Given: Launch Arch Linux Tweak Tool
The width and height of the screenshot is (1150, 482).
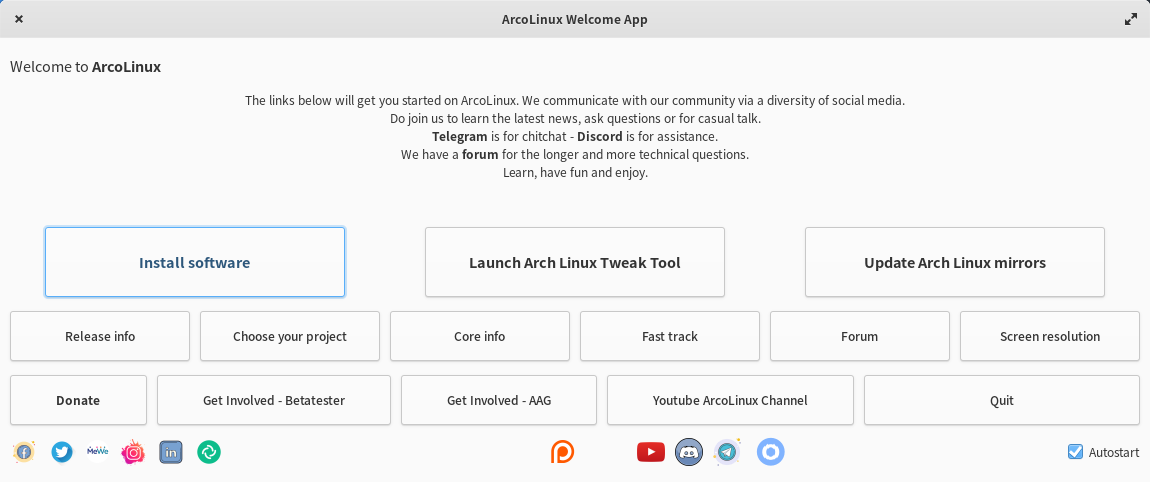Looking at the screenshot, I should [575, 262].
